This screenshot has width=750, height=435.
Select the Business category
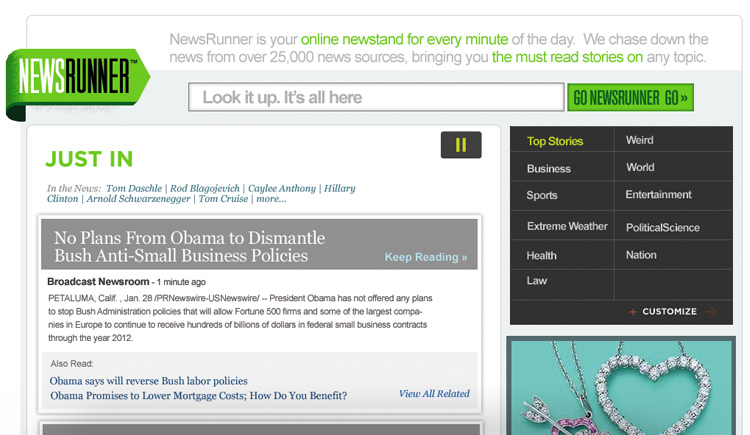[x=549, y=168]
